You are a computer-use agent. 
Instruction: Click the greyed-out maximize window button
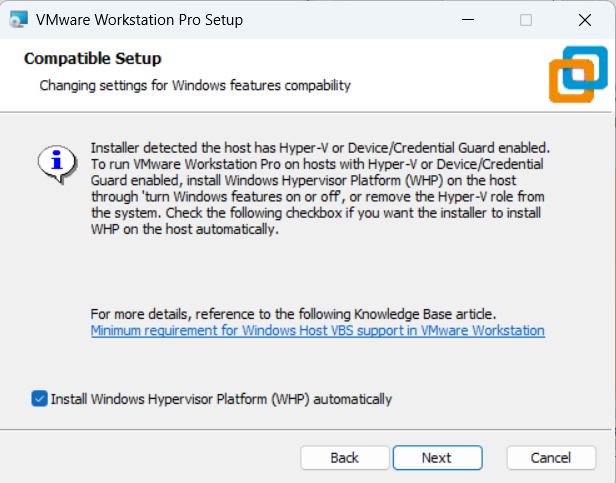pyautogui.click(x=526, y=20)
